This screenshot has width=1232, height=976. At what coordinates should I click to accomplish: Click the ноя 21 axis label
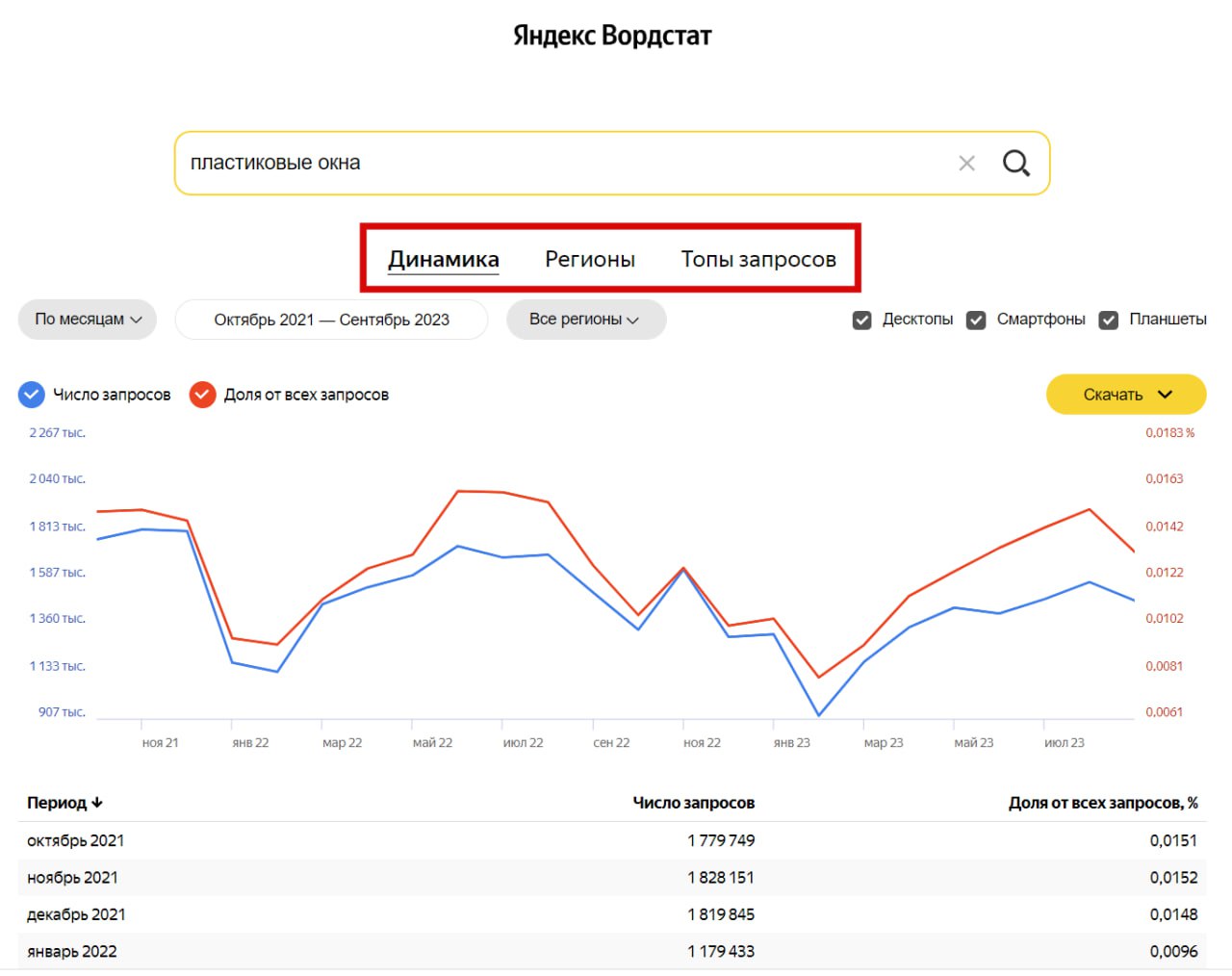pos(160,743)
